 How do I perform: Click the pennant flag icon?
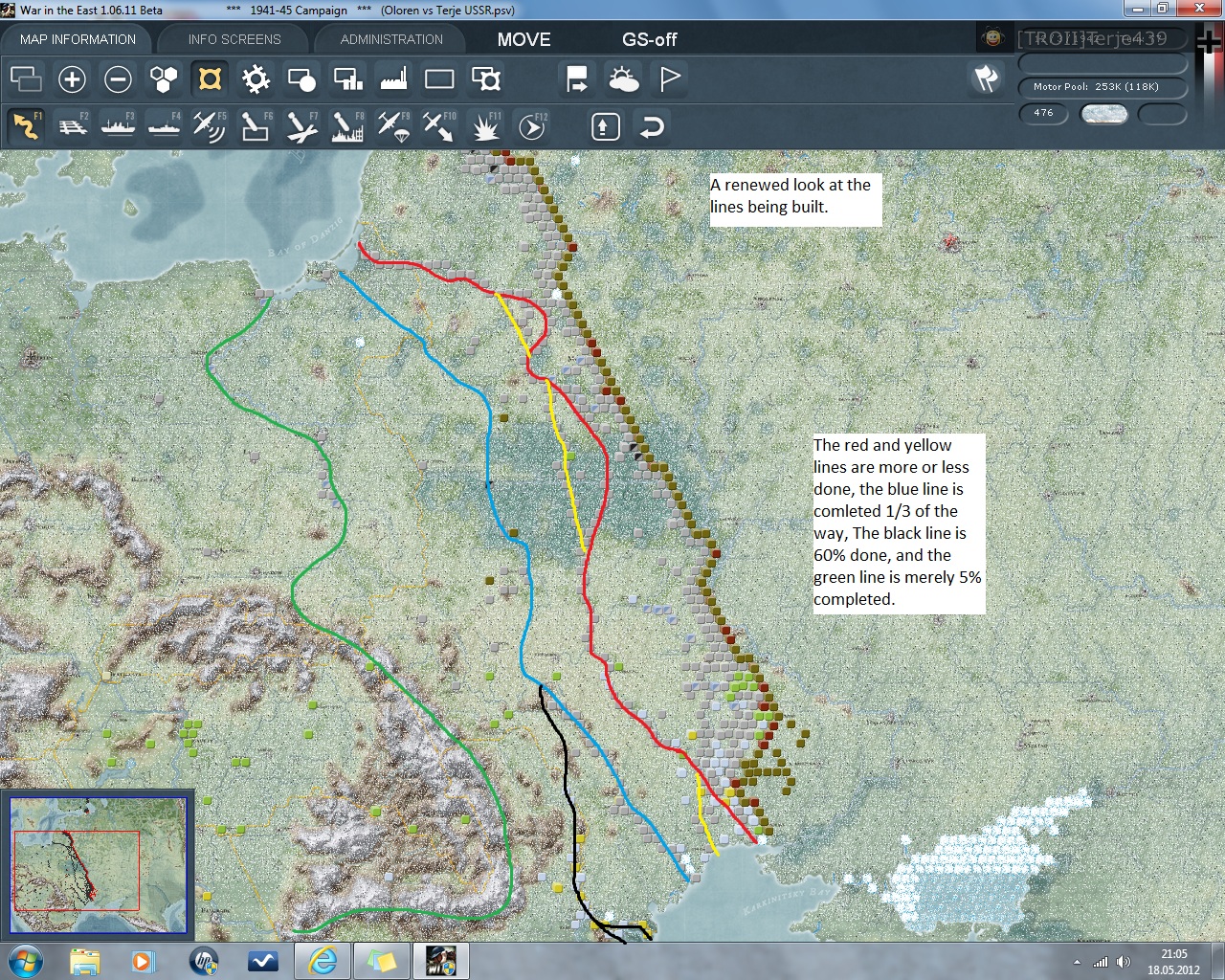[670, 78]
